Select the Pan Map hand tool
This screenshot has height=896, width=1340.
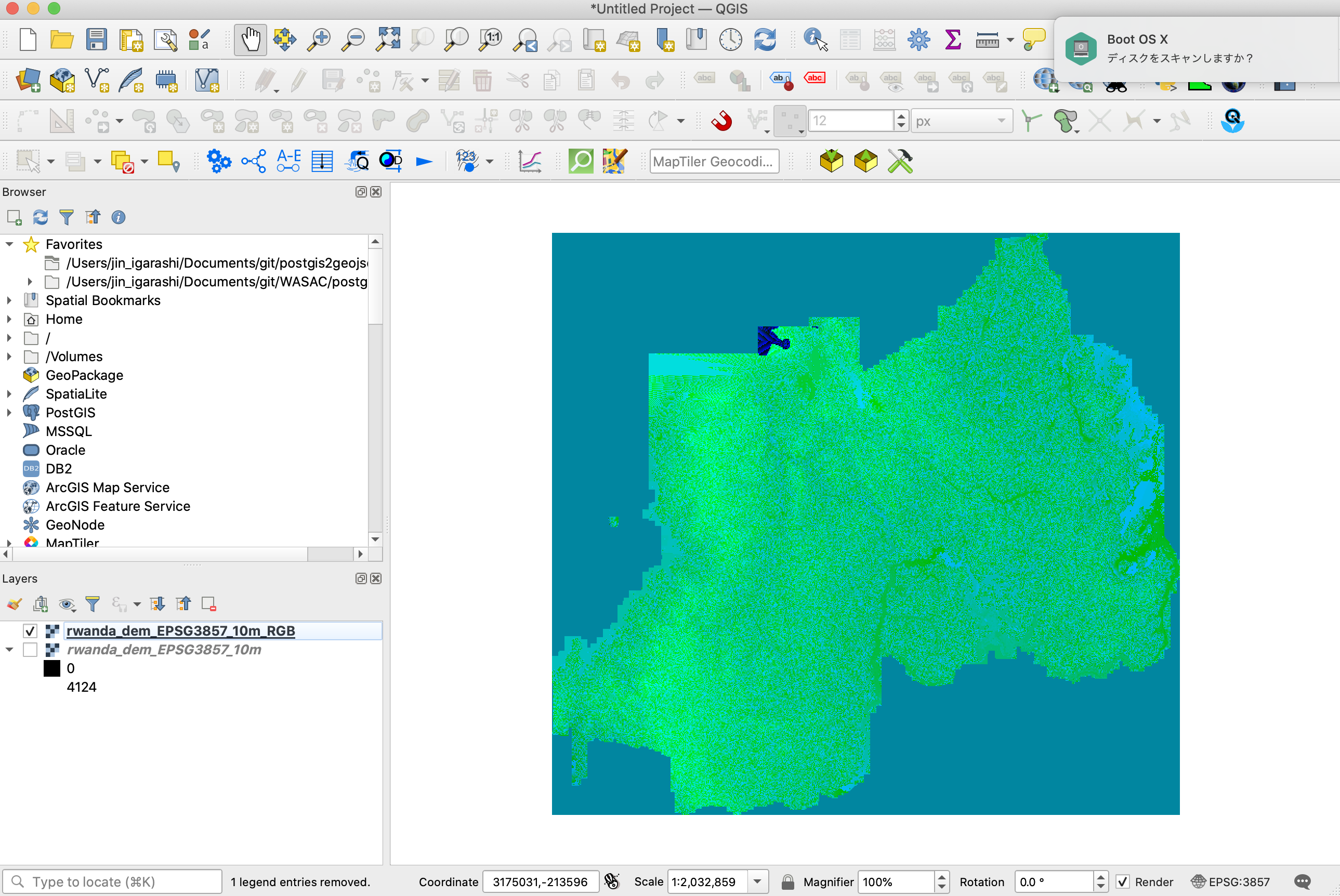pos(251,39)
